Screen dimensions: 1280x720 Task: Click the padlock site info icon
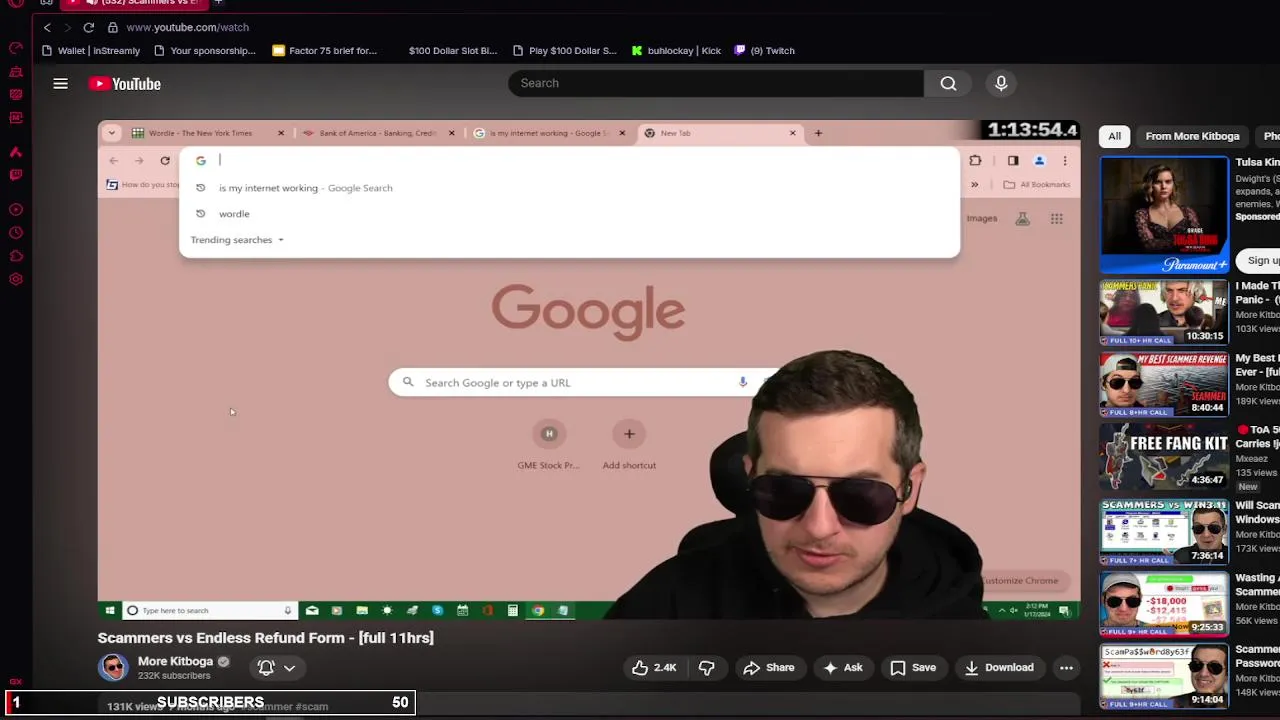[113, 27]
